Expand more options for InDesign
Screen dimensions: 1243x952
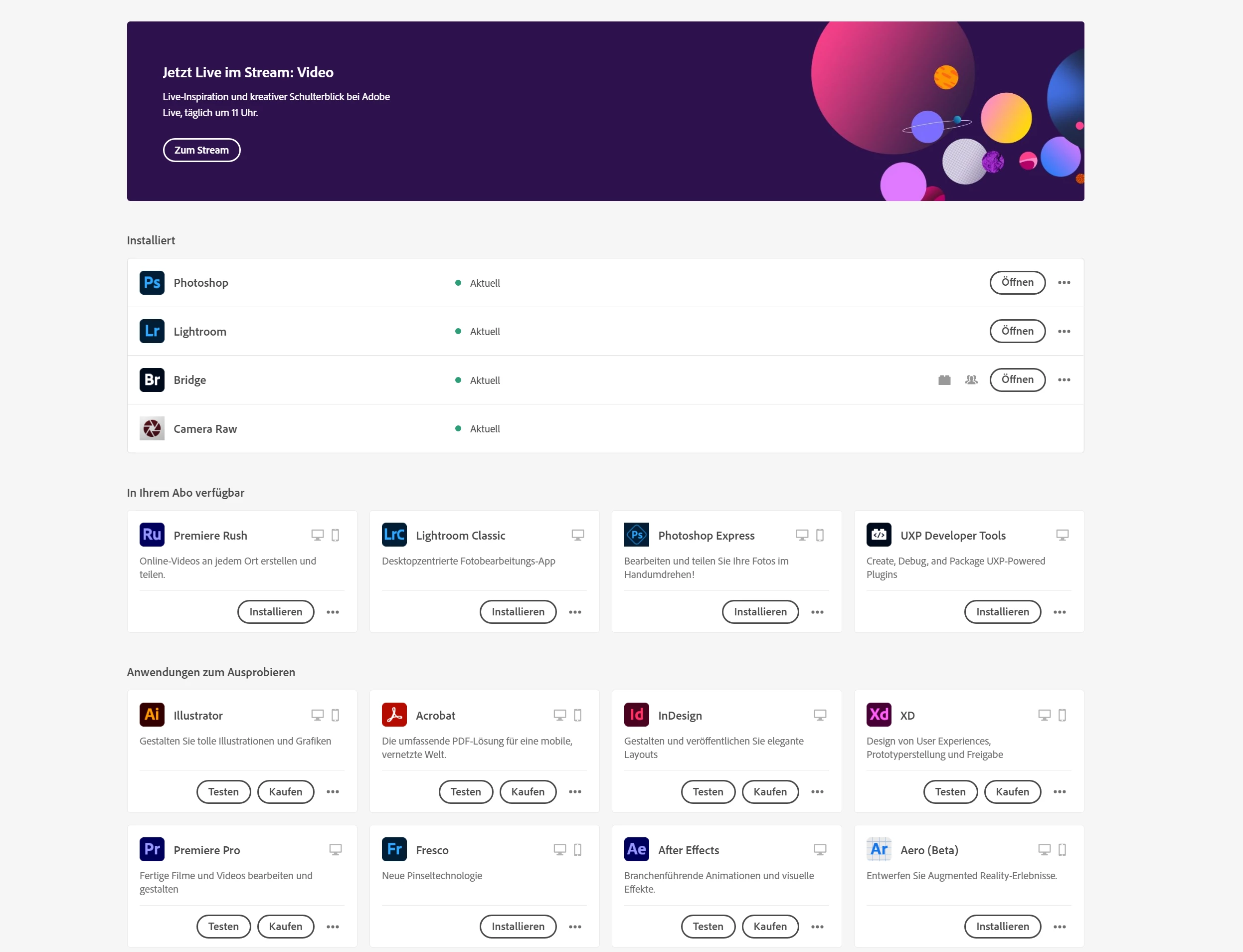click(x=817, y=792)
